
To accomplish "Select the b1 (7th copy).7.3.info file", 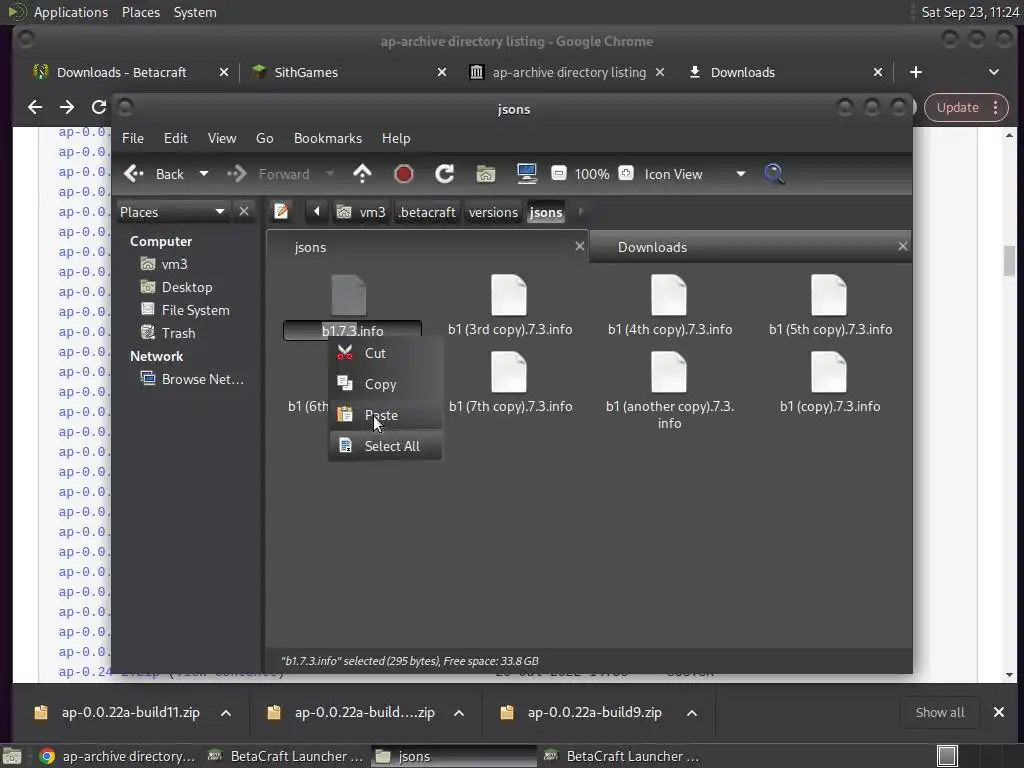I will coord(509,383).
